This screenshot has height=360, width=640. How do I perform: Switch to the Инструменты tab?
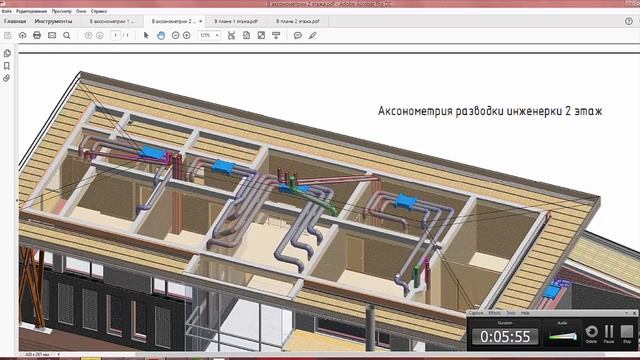[x=53, y=21]
